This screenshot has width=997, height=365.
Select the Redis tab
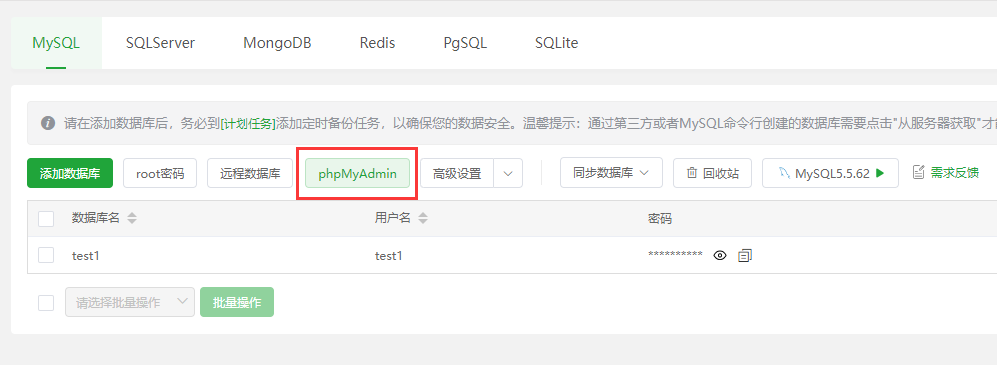point(377,43)
